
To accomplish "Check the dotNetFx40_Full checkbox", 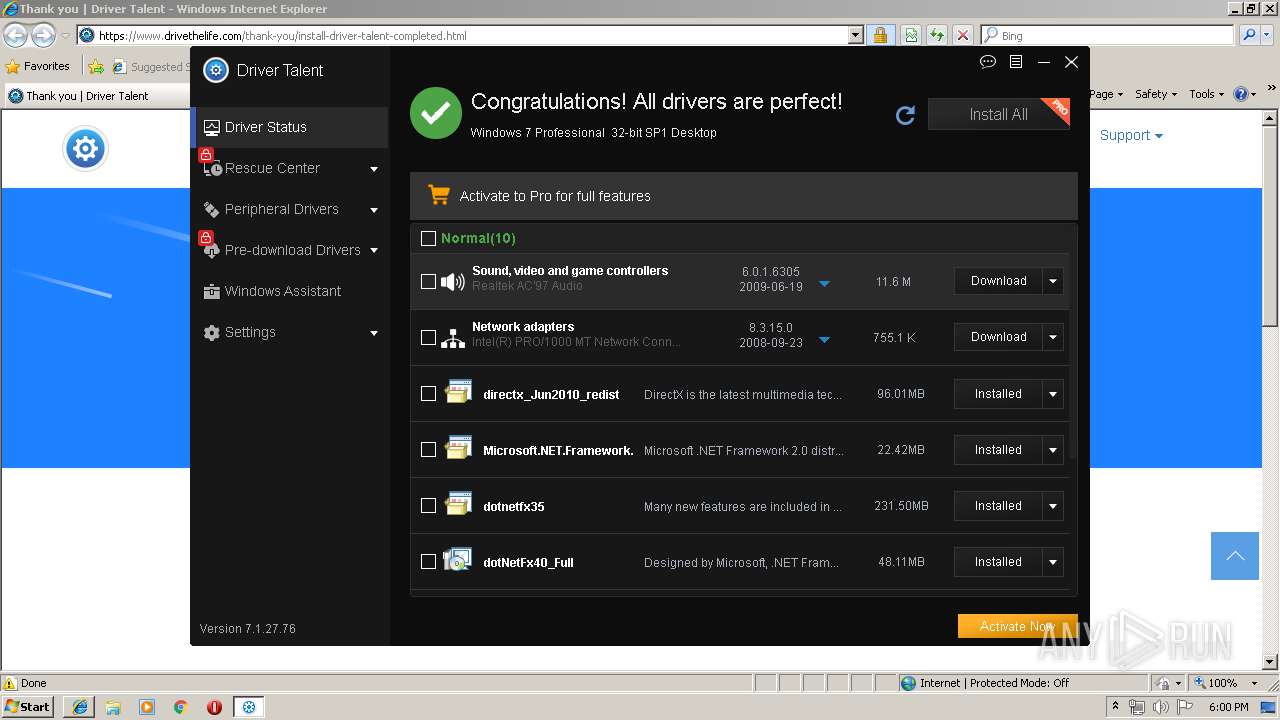I will click(428, 562).
